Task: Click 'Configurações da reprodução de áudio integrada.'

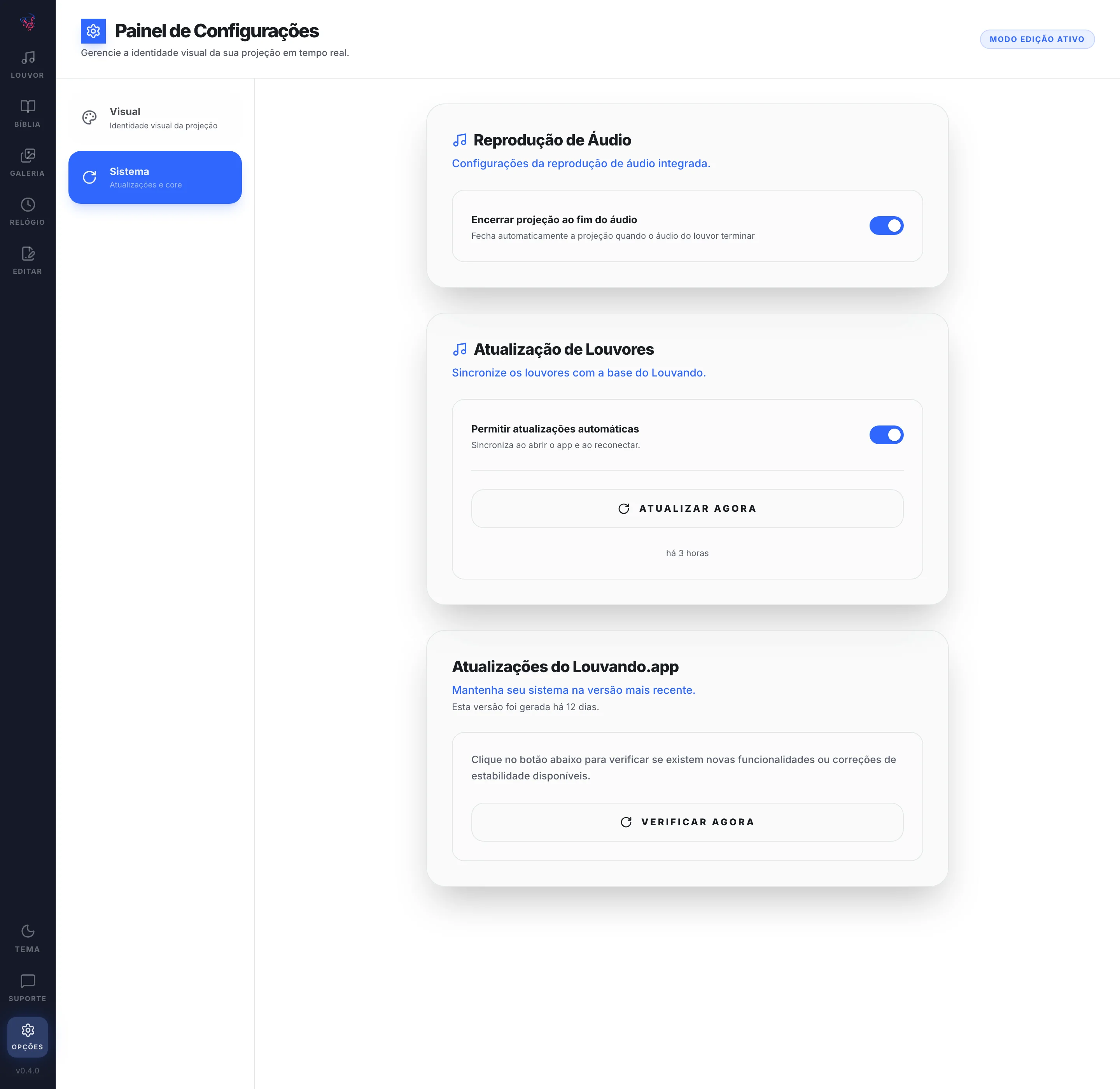Action: point(581,164)
